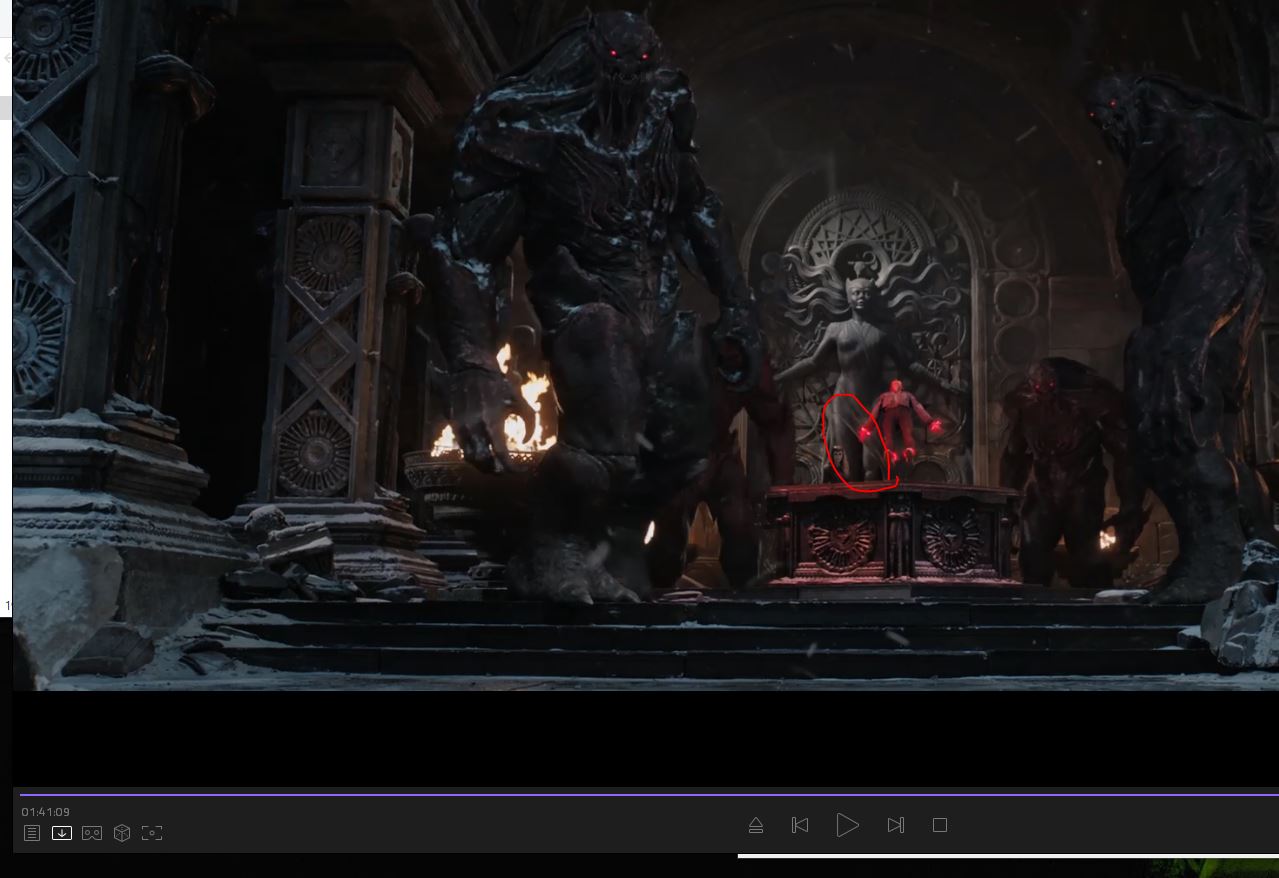Start playback with the Play button
Screen dimensions: 1279x878
click(847, 825)
